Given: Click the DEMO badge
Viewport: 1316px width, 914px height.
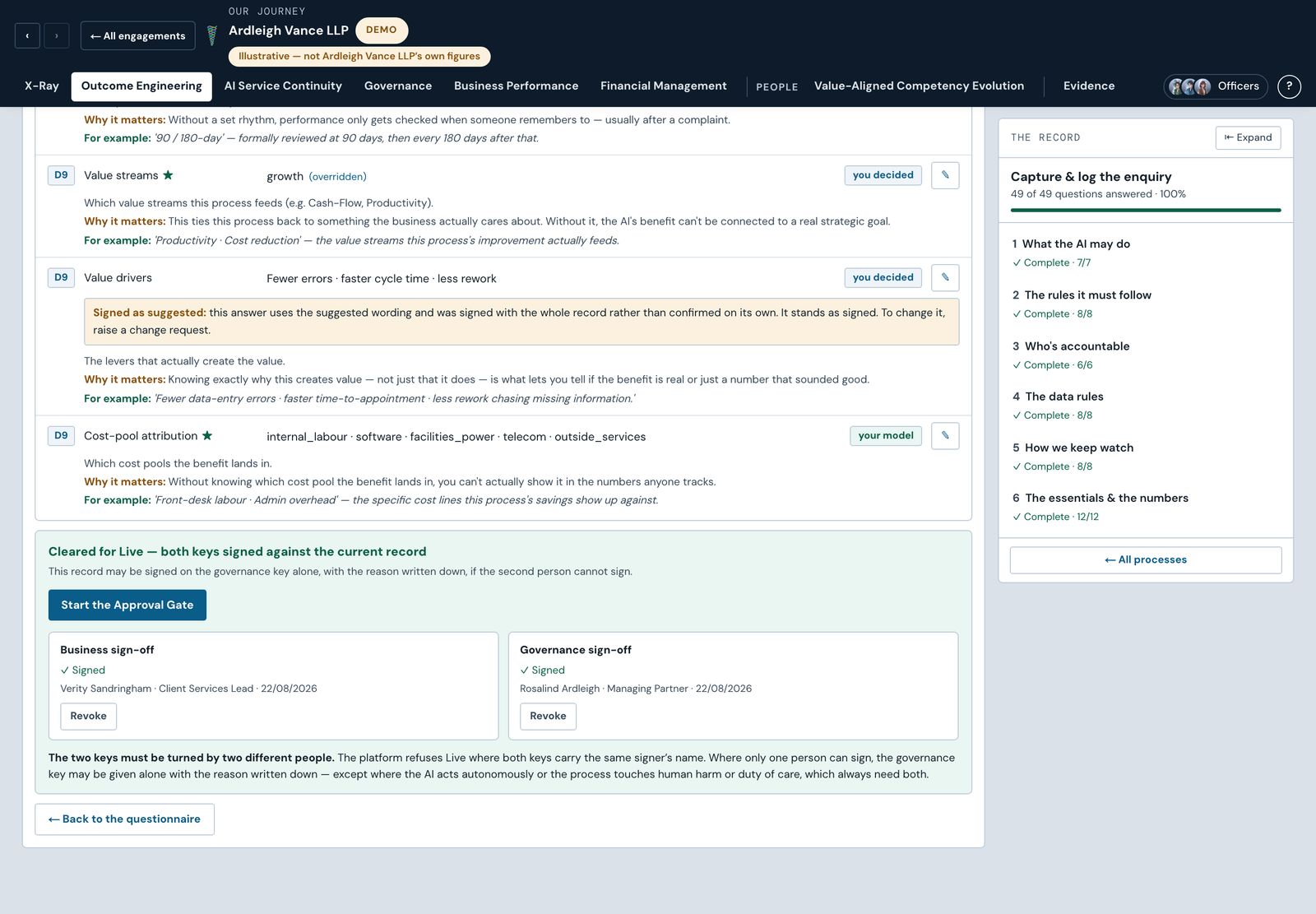Looking at the screenshot, I should point(382,30).
